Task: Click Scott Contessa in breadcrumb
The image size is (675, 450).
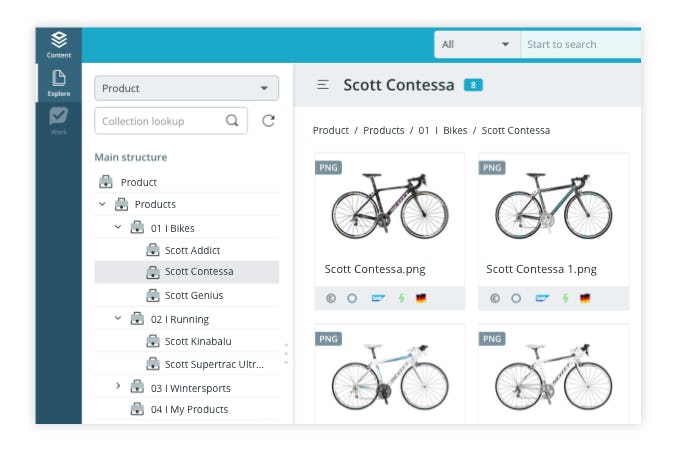Action: [515, 130]
